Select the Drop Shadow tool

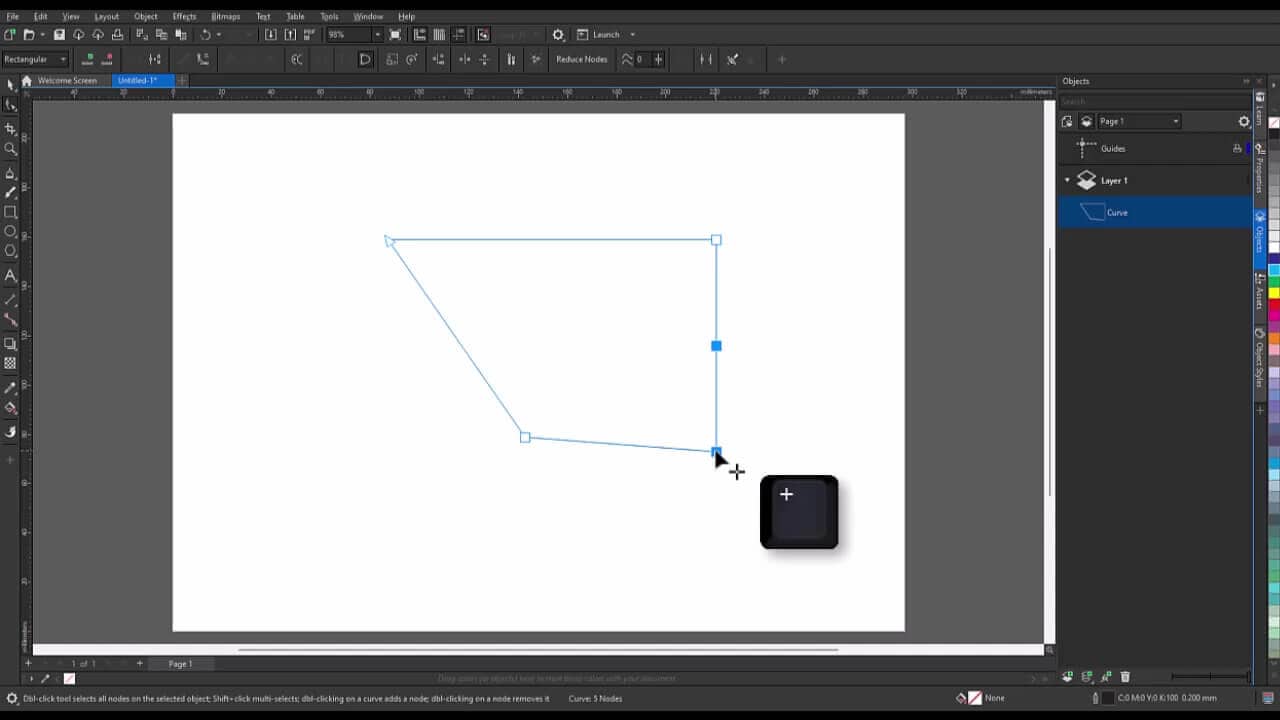[x=11, y=344]
